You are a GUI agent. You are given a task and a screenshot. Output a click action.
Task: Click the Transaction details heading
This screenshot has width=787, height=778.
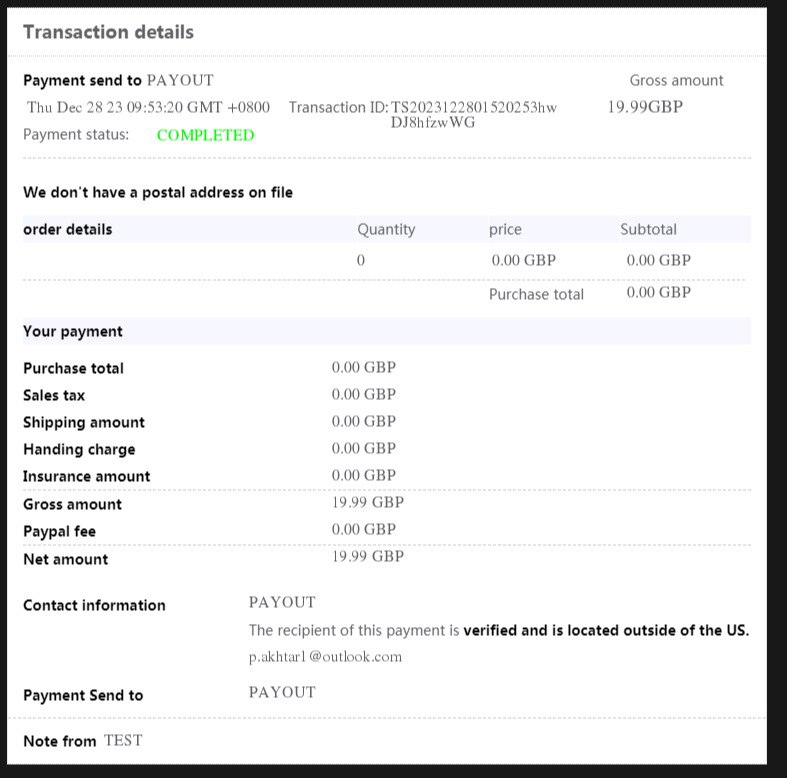(108, 32)
